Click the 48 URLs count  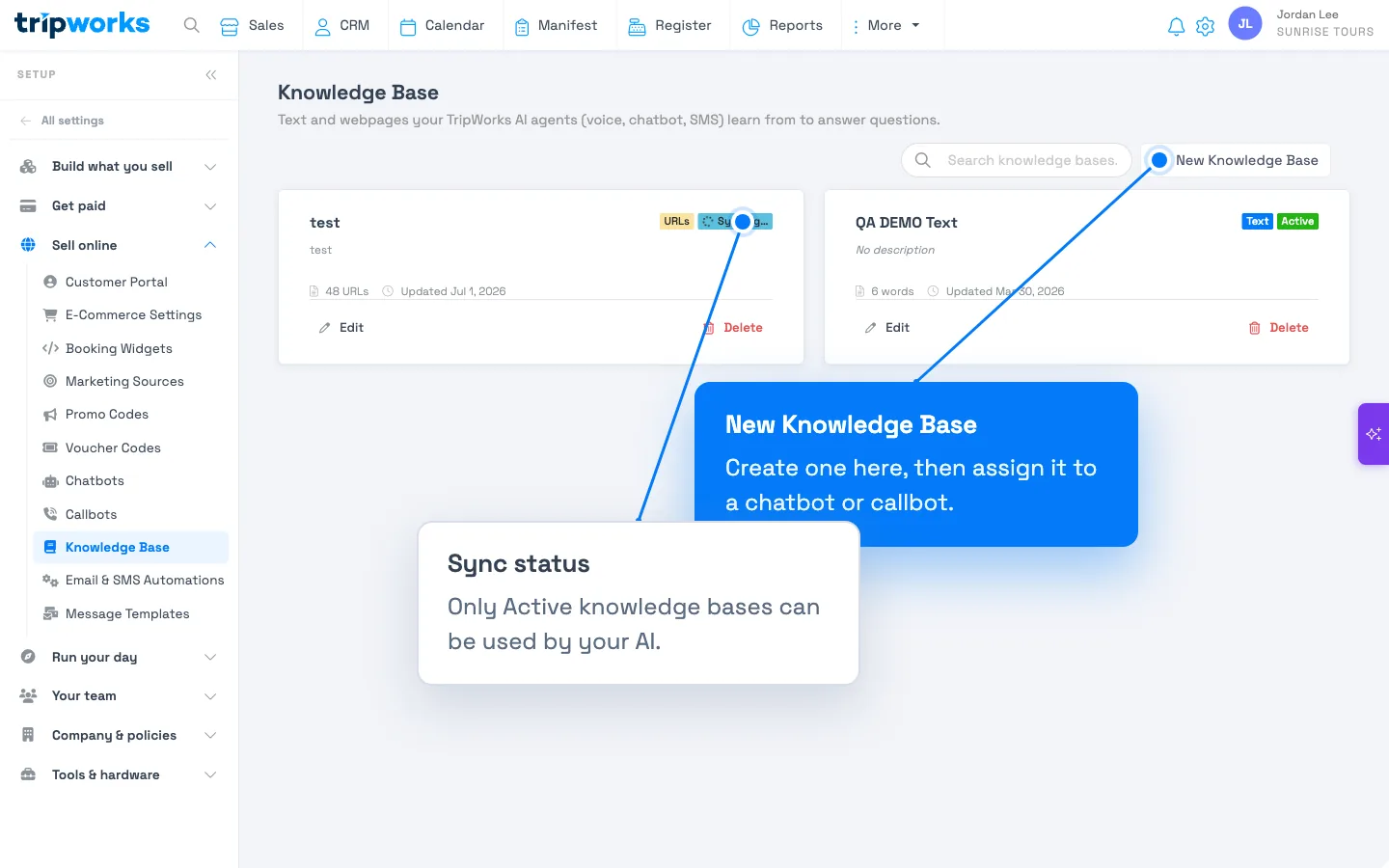339,291
